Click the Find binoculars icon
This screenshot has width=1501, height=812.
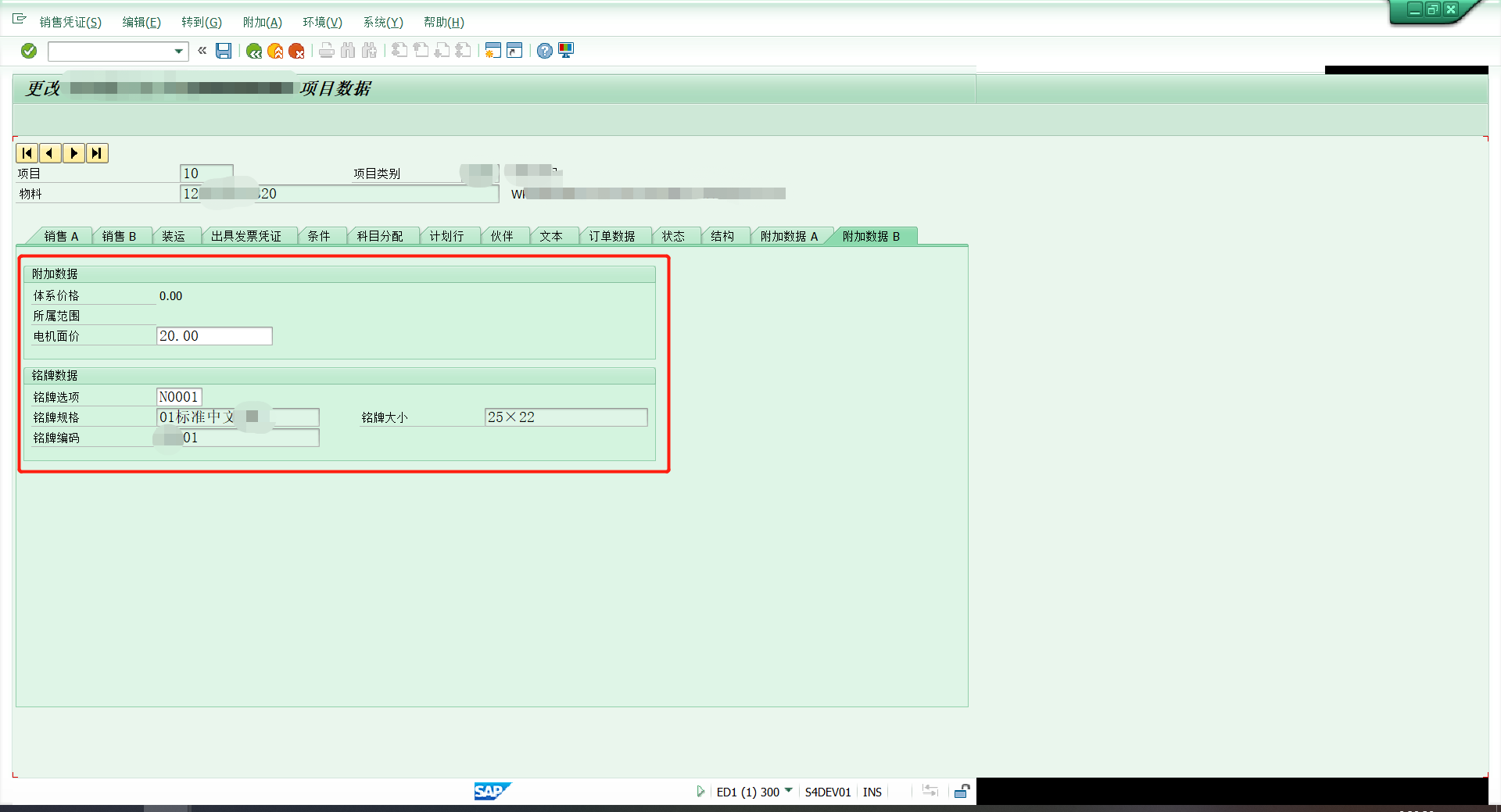[x=348, y=51]
